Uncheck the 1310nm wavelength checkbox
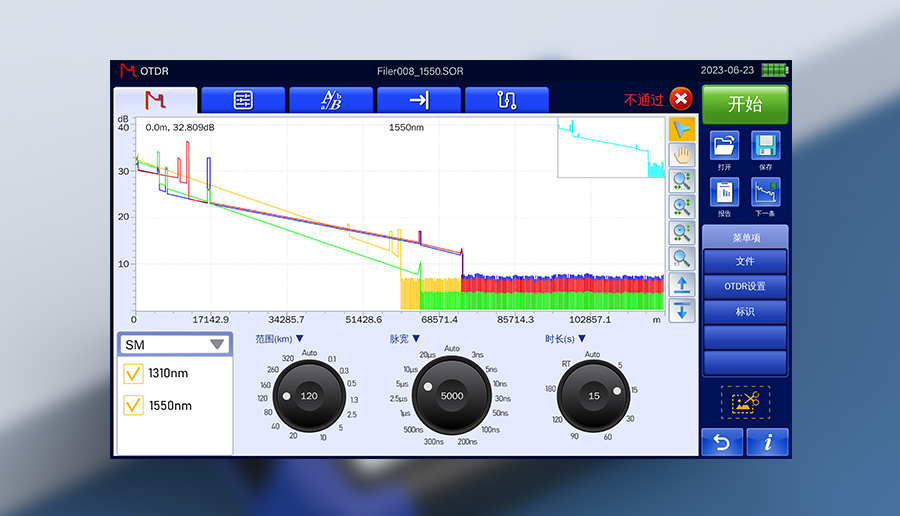This screenshot has height=516, width=900. point(133,374)
